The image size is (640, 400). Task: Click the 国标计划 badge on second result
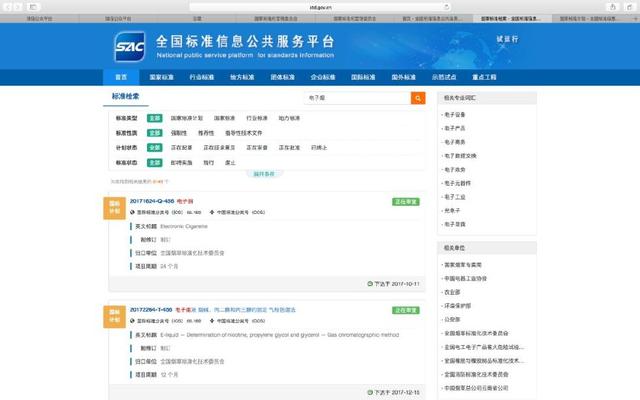point(113,317)
